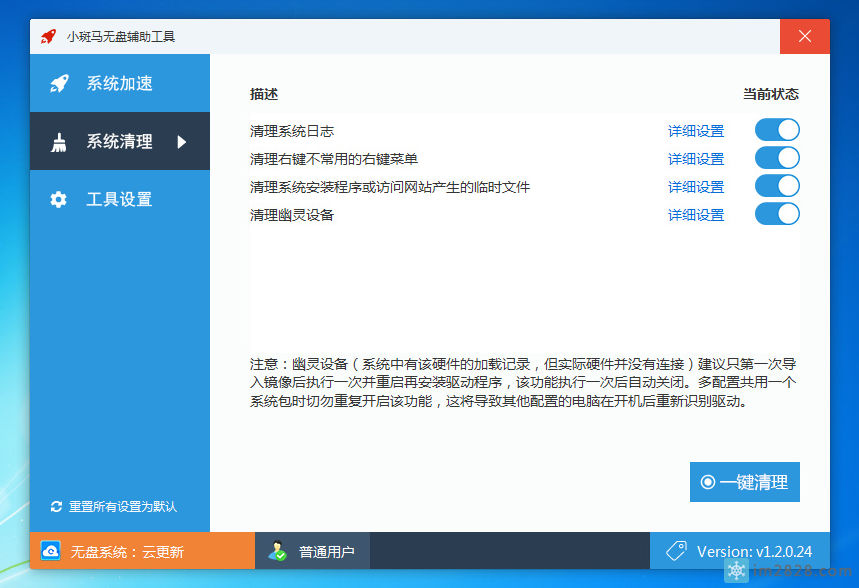Viewport: 859px width, 588px height.
Task: Open 详细设置 for 清理系统日志
Action: coord(695,129)
